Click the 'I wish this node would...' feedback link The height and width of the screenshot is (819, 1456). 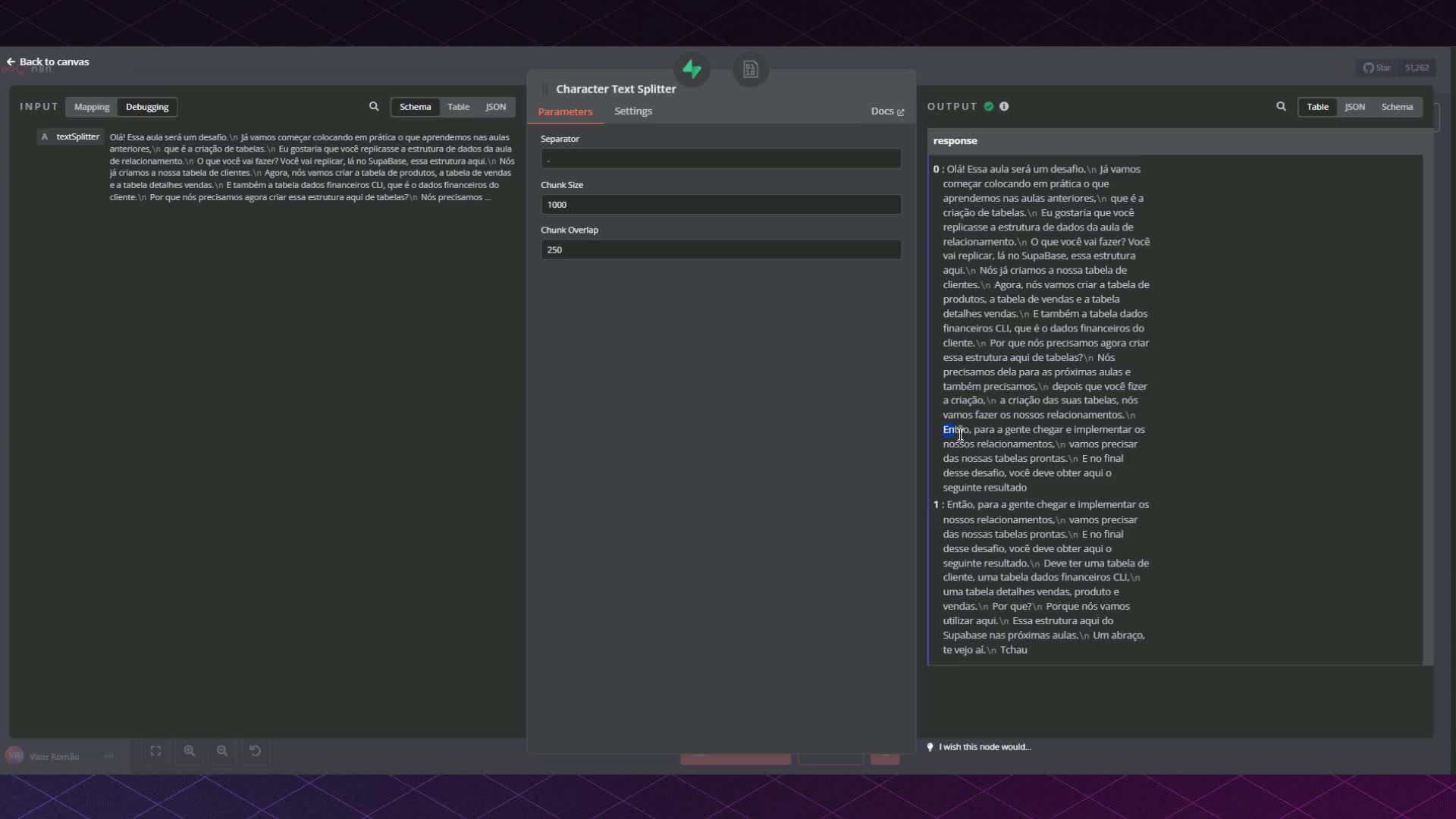point(984,746)
